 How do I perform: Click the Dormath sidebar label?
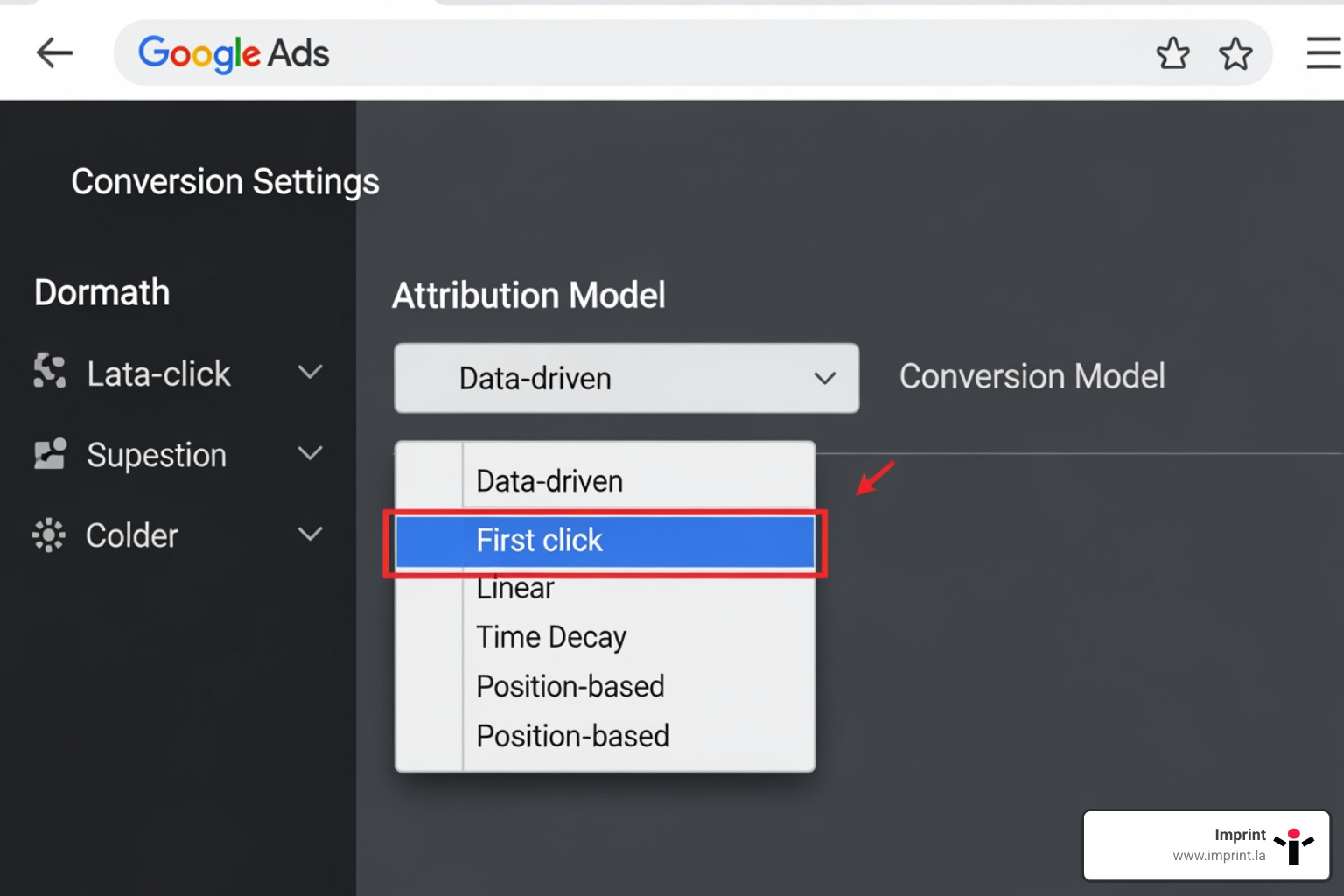click(x=101, y=292)
